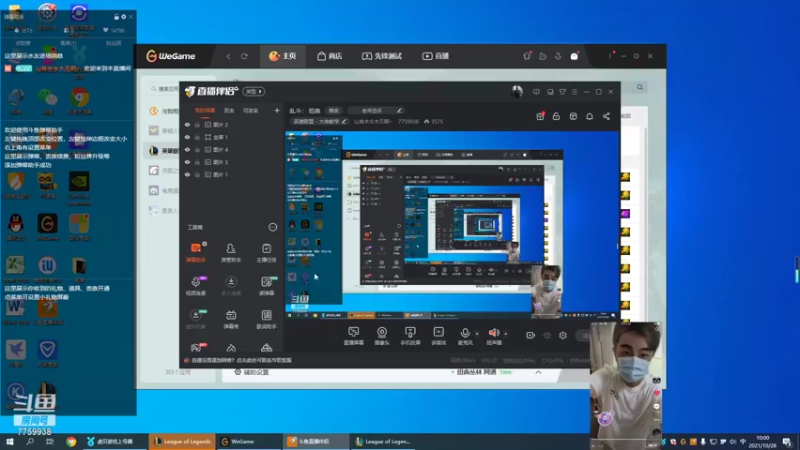Hide the 图片 1 layer
800x450 pixels.
click(187, 174)
